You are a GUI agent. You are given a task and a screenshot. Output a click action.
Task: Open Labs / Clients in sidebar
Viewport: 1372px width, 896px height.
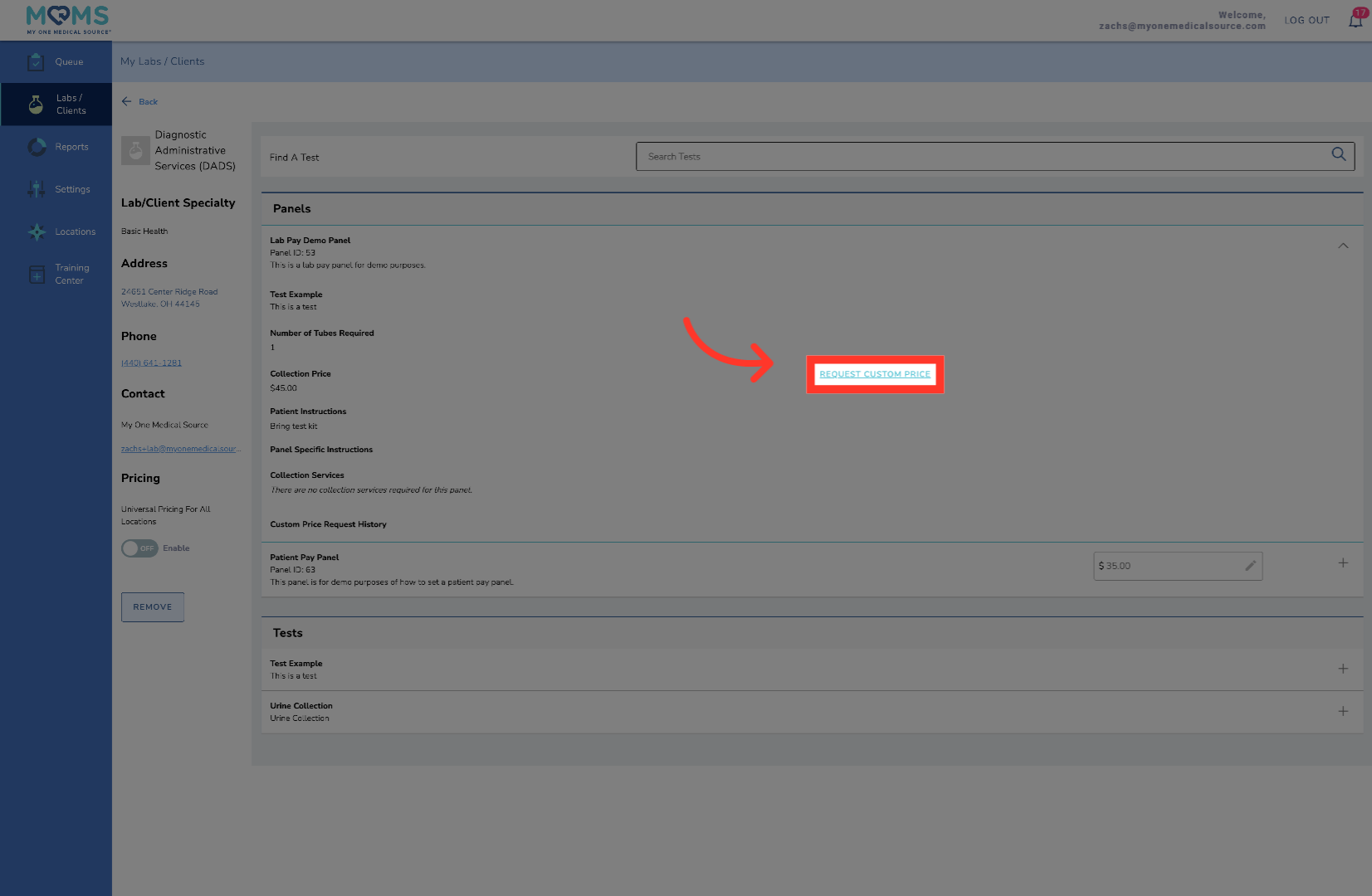point(70,105)
